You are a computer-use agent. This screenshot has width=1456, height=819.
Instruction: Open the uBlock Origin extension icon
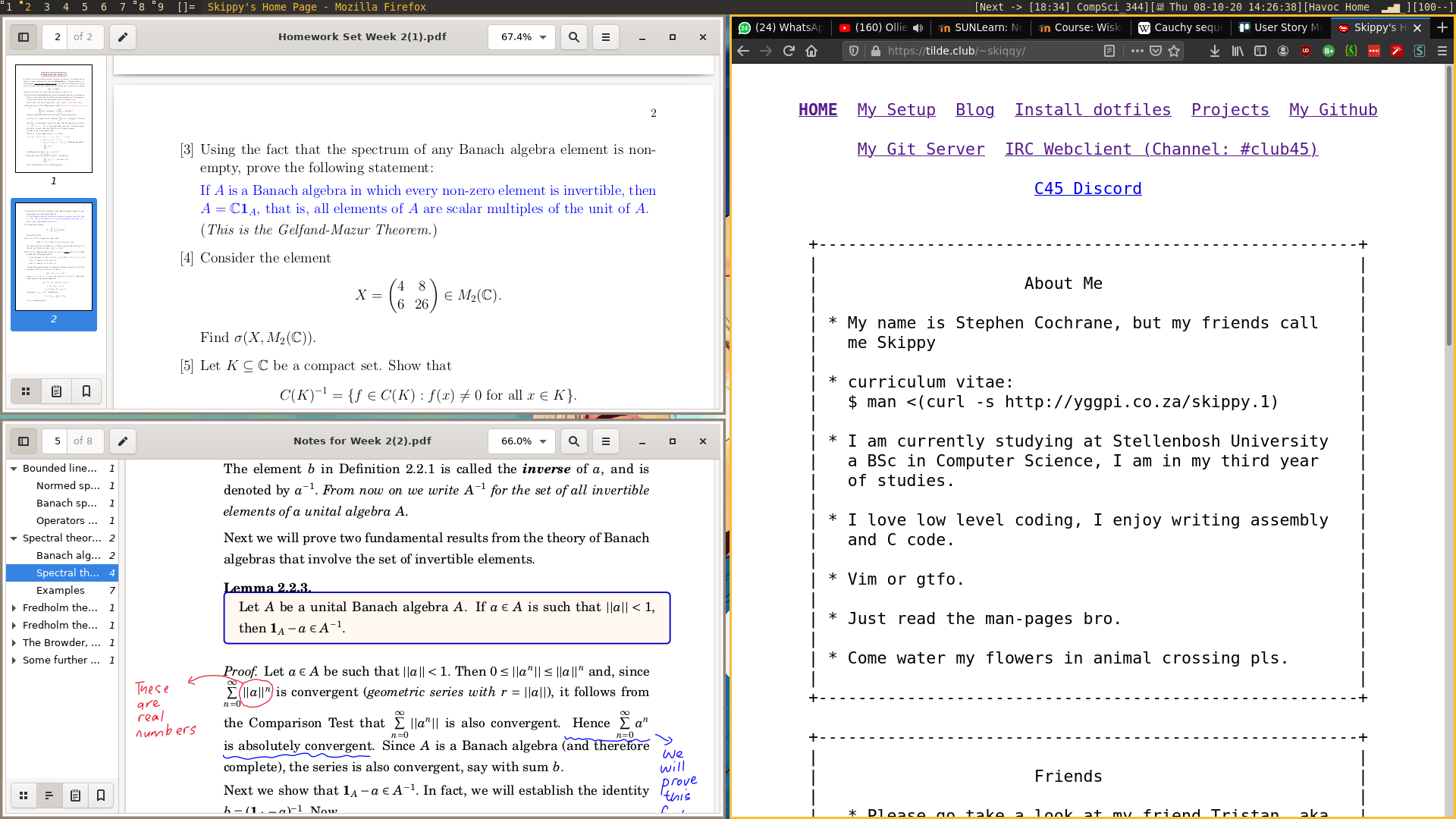1306,51
